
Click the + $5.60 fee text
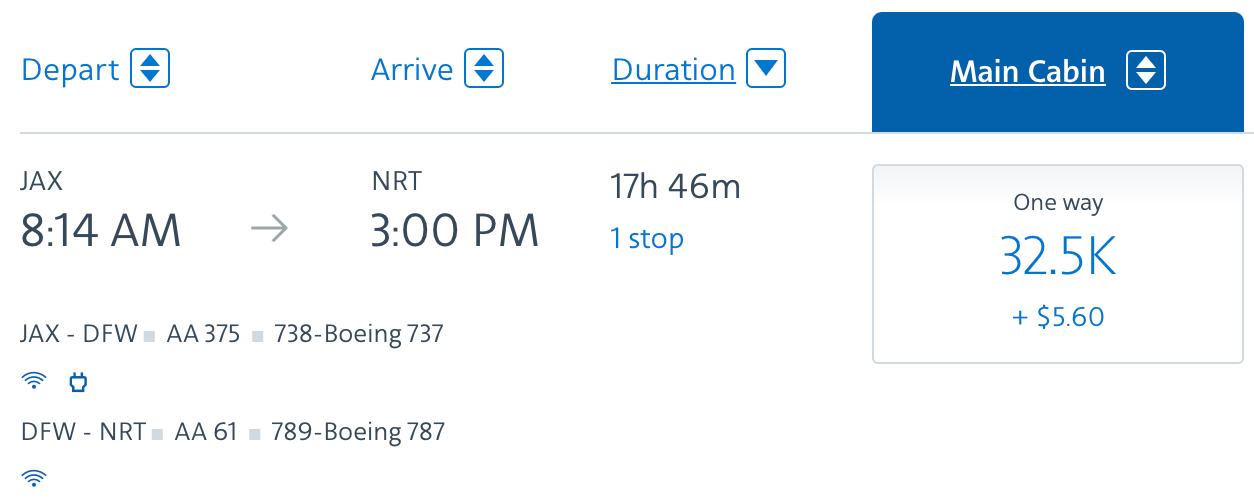(x=1058, y=318)
